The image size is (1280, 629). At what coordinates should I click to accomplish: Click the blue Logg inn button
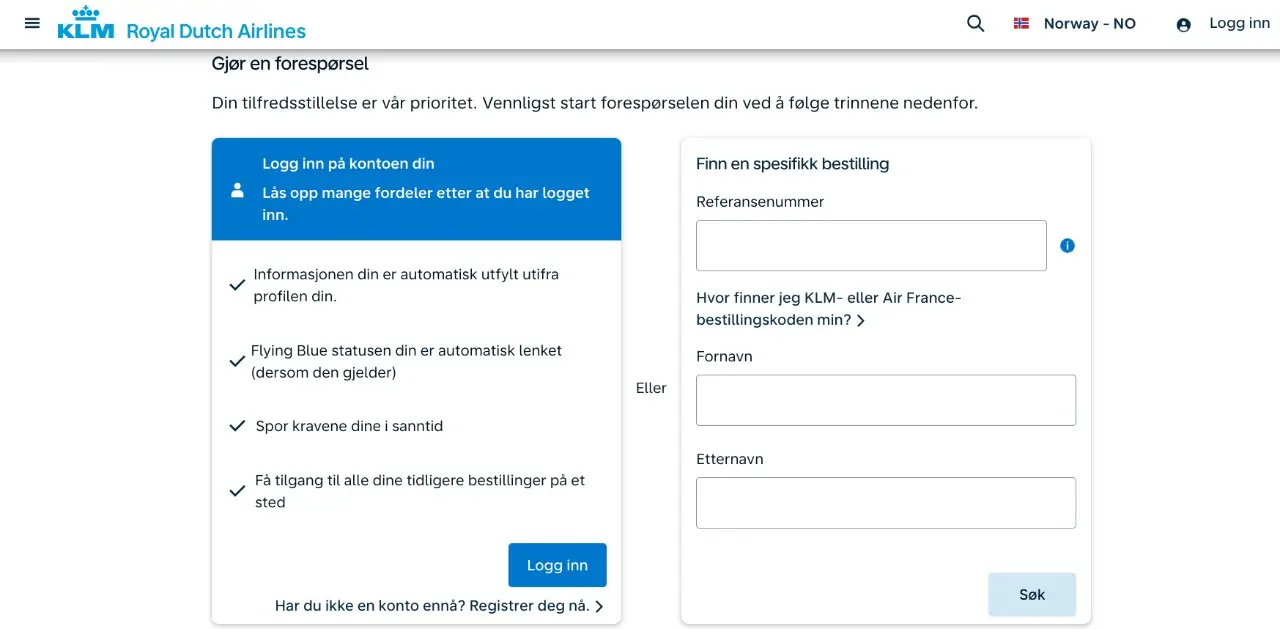(x=557, y=565)
